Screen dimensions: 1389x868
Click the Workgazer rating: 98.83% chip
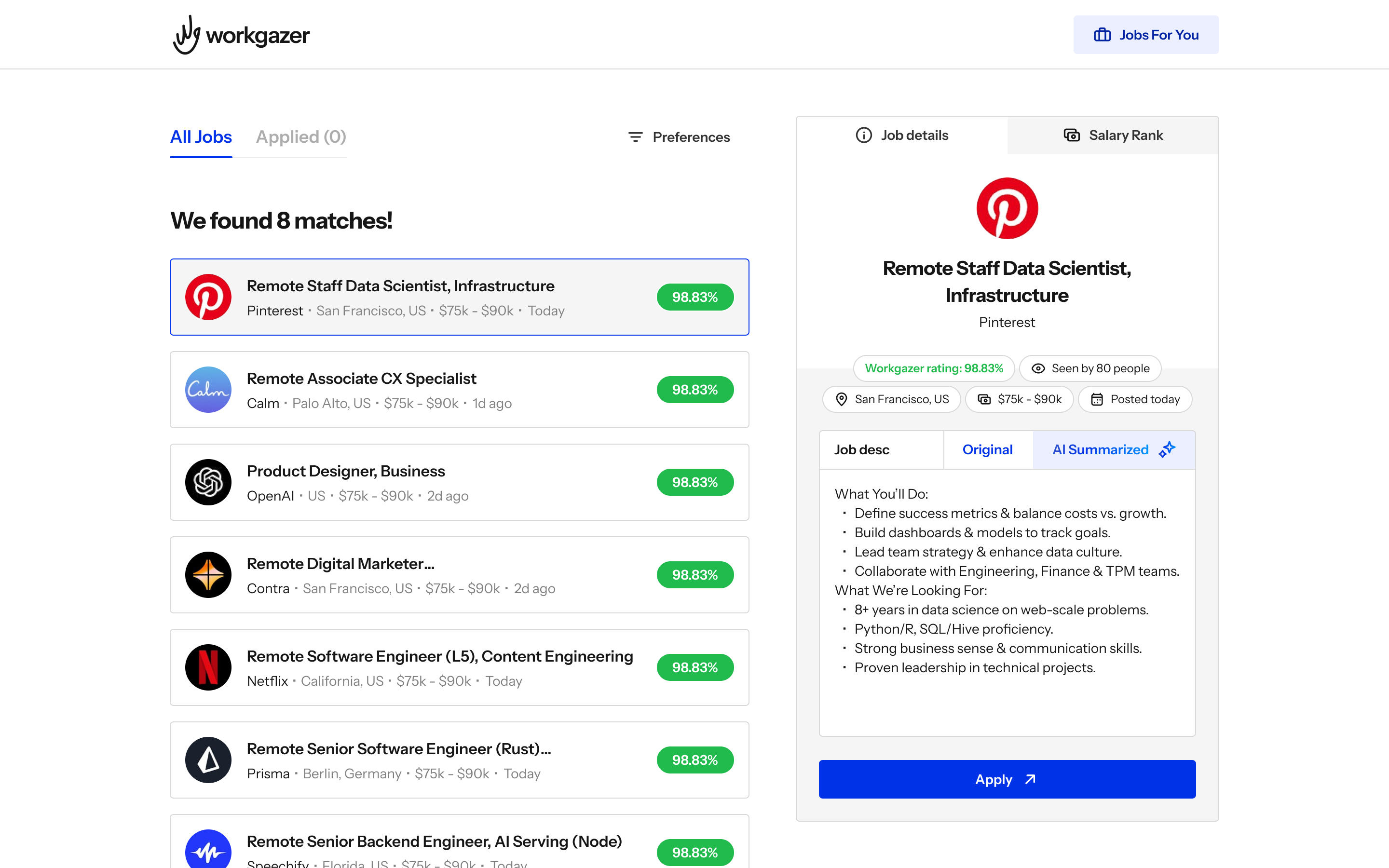934,368
